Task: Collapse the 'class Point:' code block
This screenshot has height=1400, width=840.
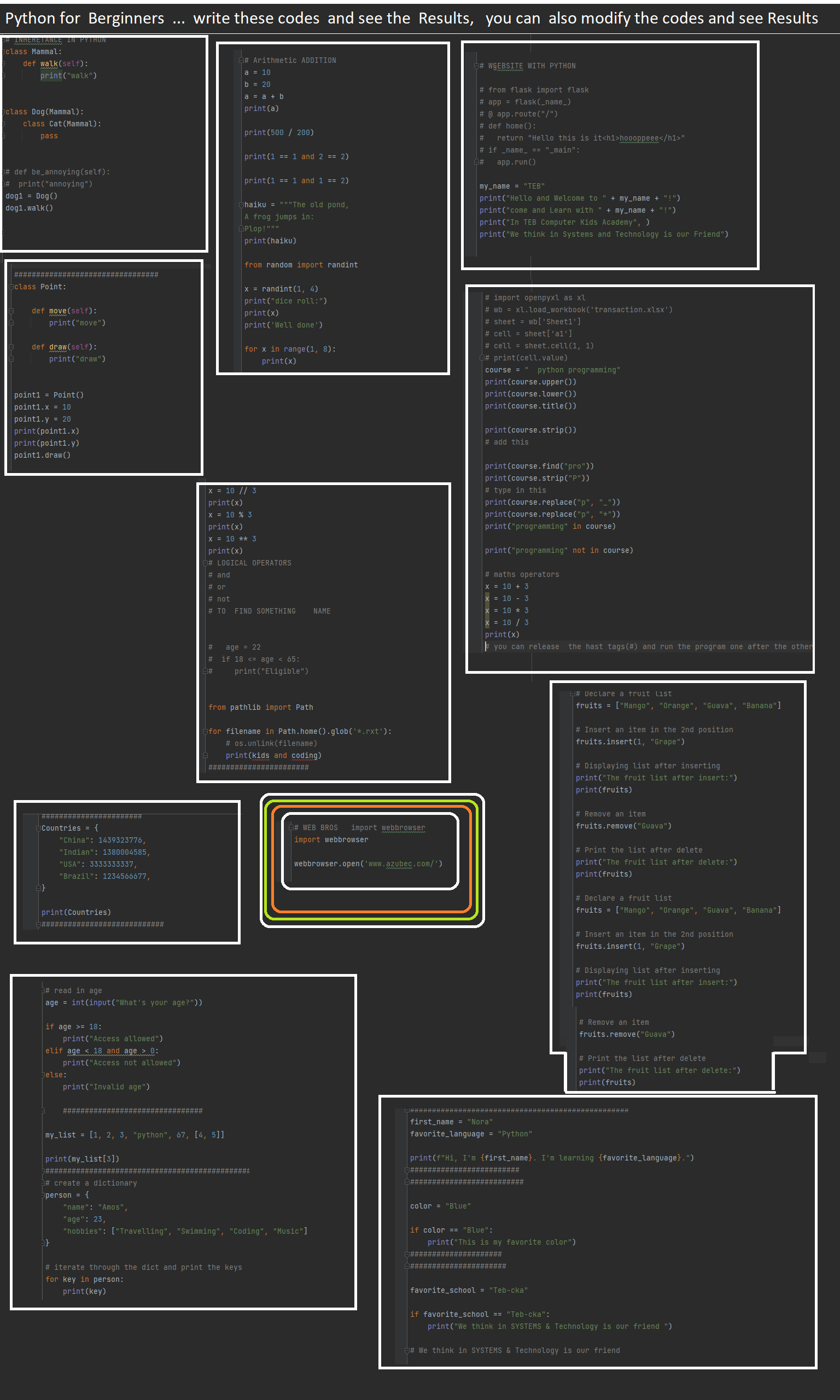Action: (11, 287)
